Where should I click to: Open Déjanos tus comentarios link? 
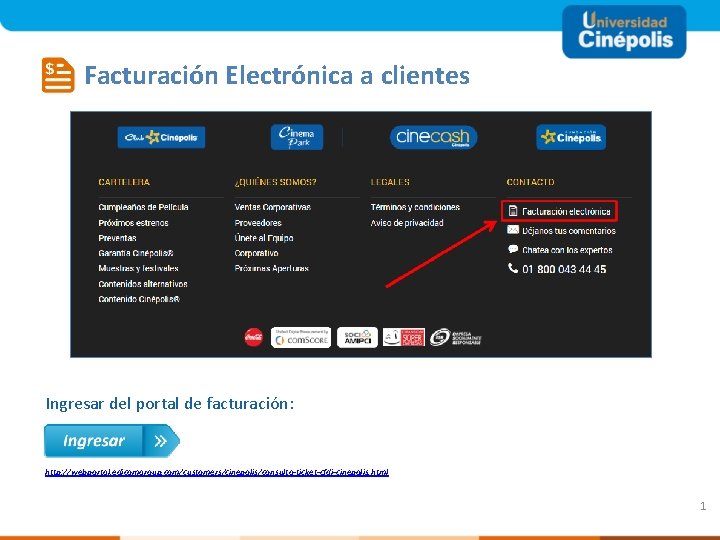pyautogui.click(x=569, y=231)
